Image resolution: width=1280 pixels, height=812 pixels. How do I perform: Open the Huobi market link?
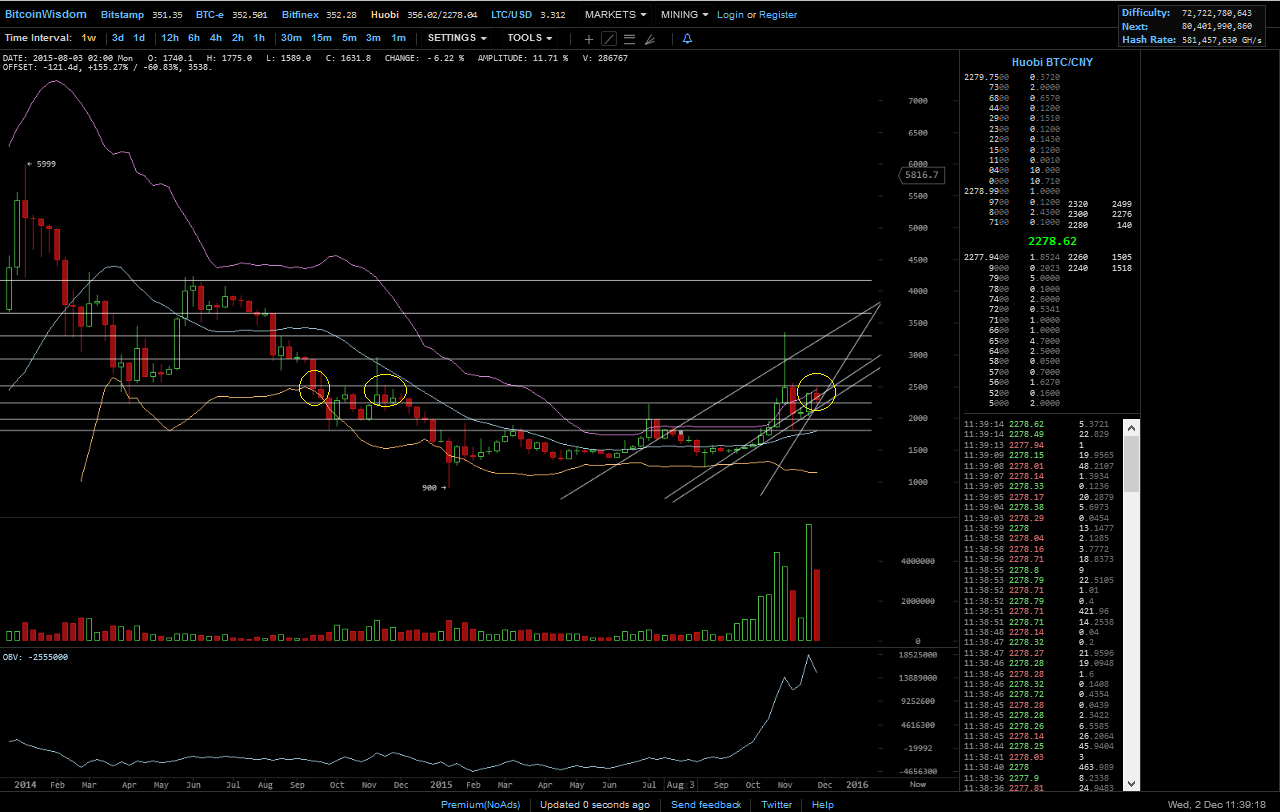coord(422,15)
